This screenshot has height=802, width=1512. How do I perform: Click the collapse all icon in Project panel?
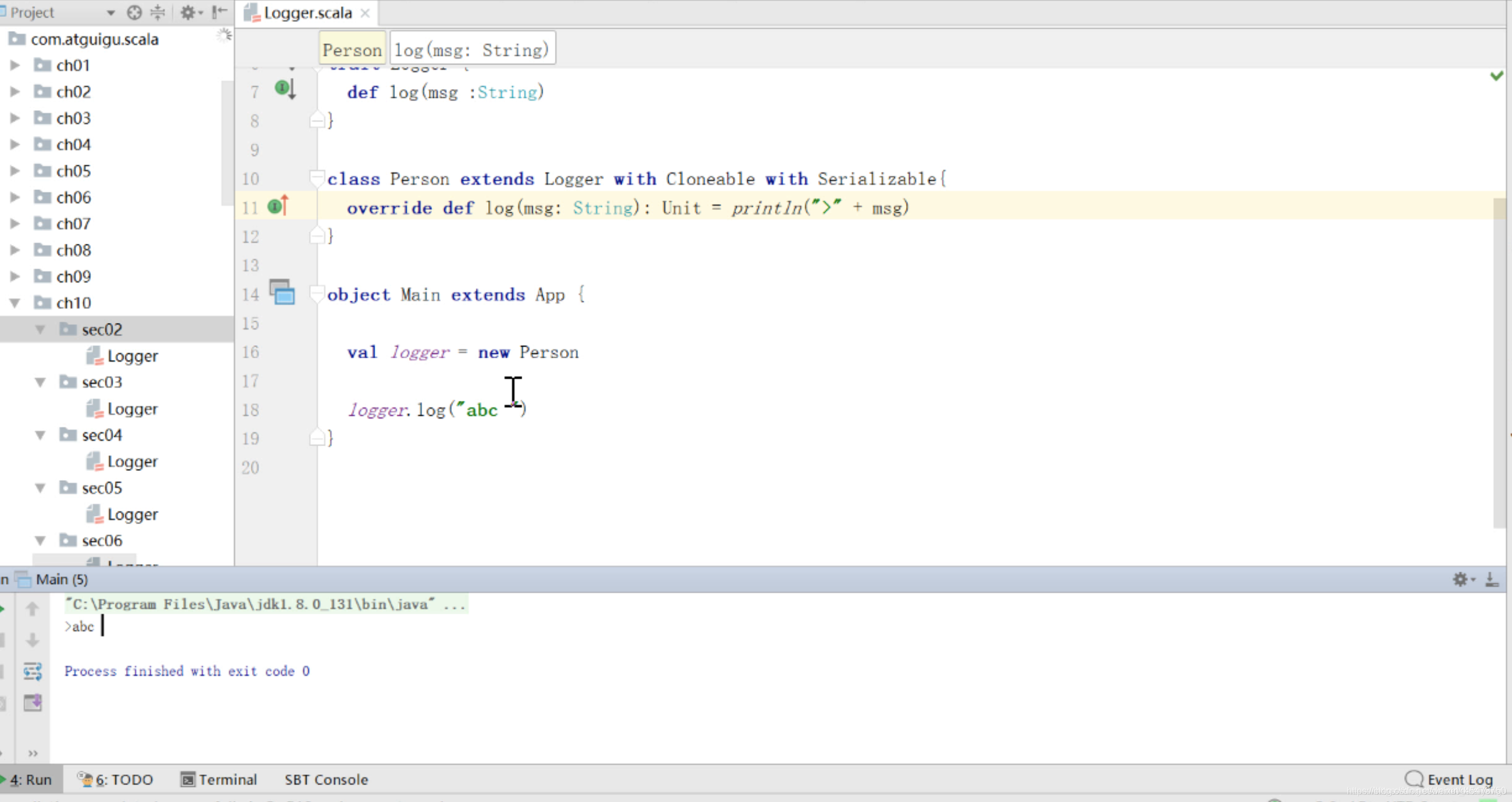158,12
